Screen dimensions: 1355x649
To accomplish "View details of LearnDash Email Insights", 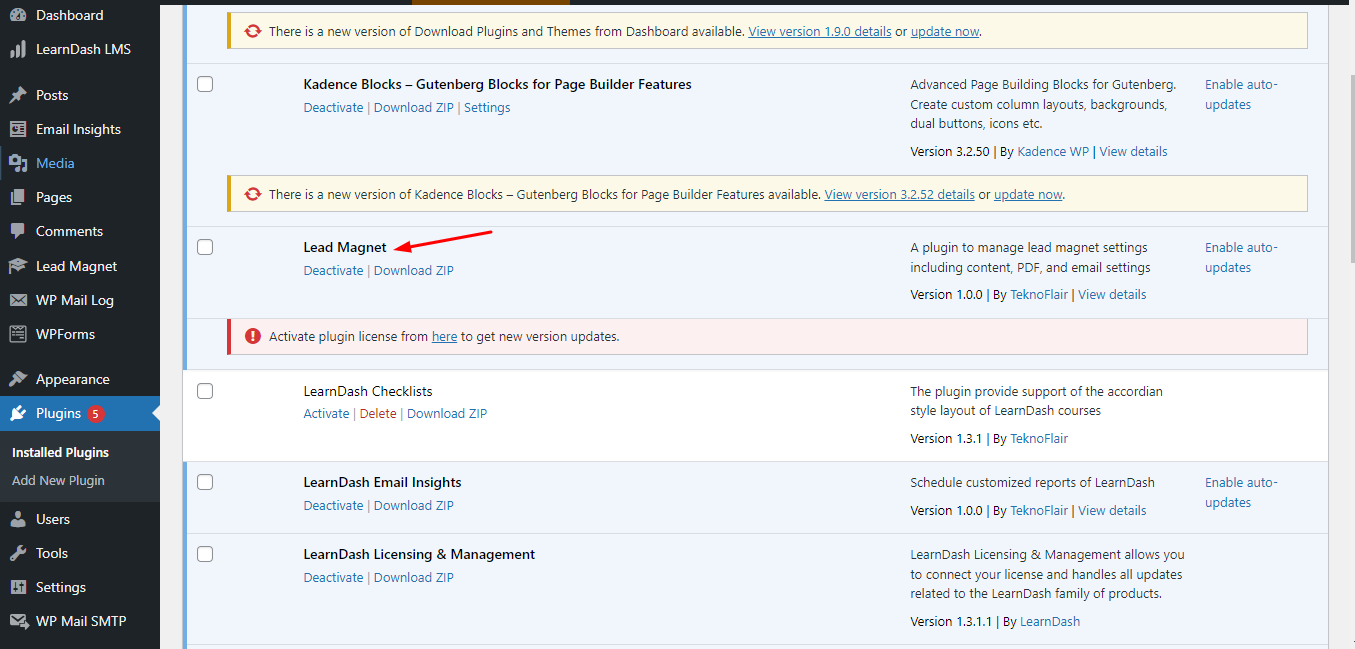I will pos(1112,510).
